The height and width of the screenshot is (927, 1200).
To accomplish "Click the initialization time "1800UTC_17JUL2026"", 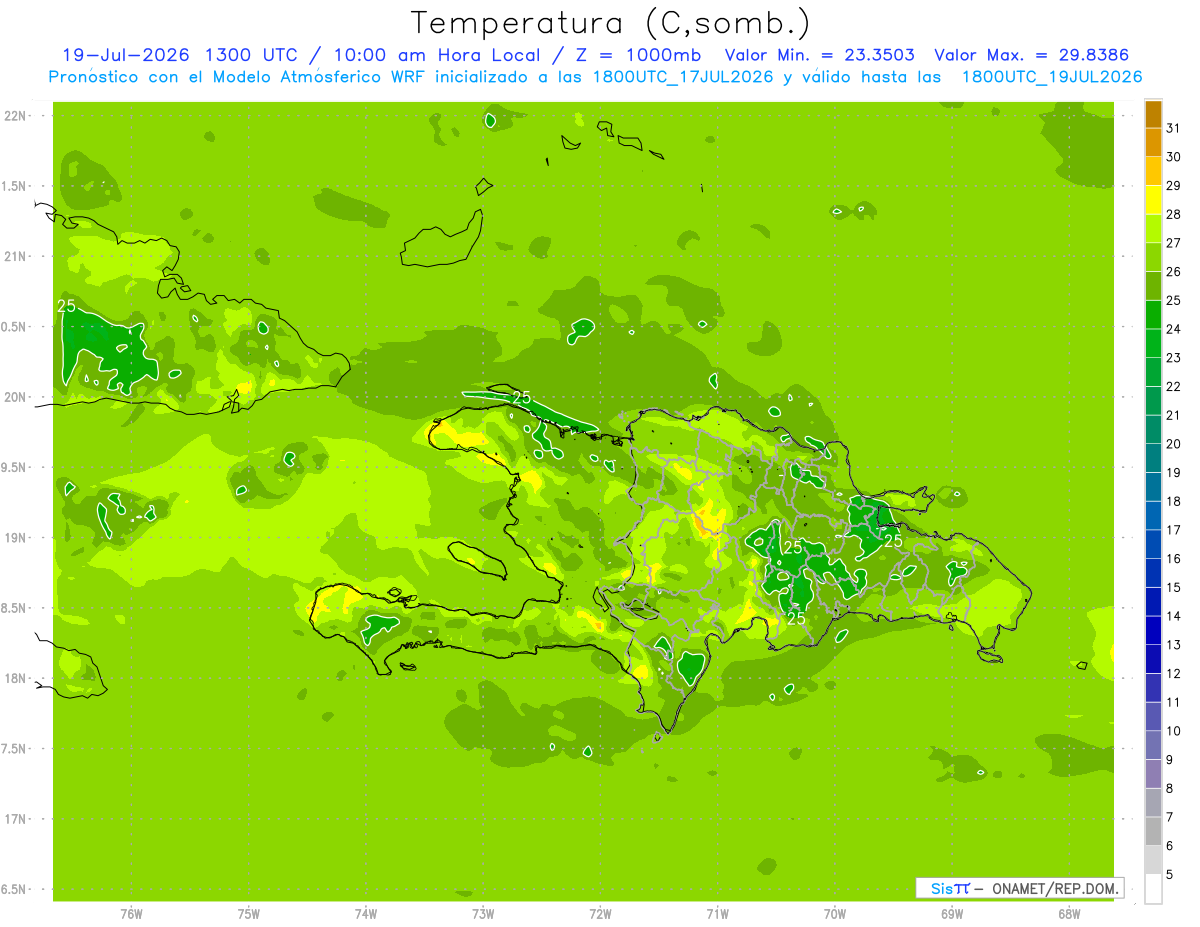I will (683, 77).
